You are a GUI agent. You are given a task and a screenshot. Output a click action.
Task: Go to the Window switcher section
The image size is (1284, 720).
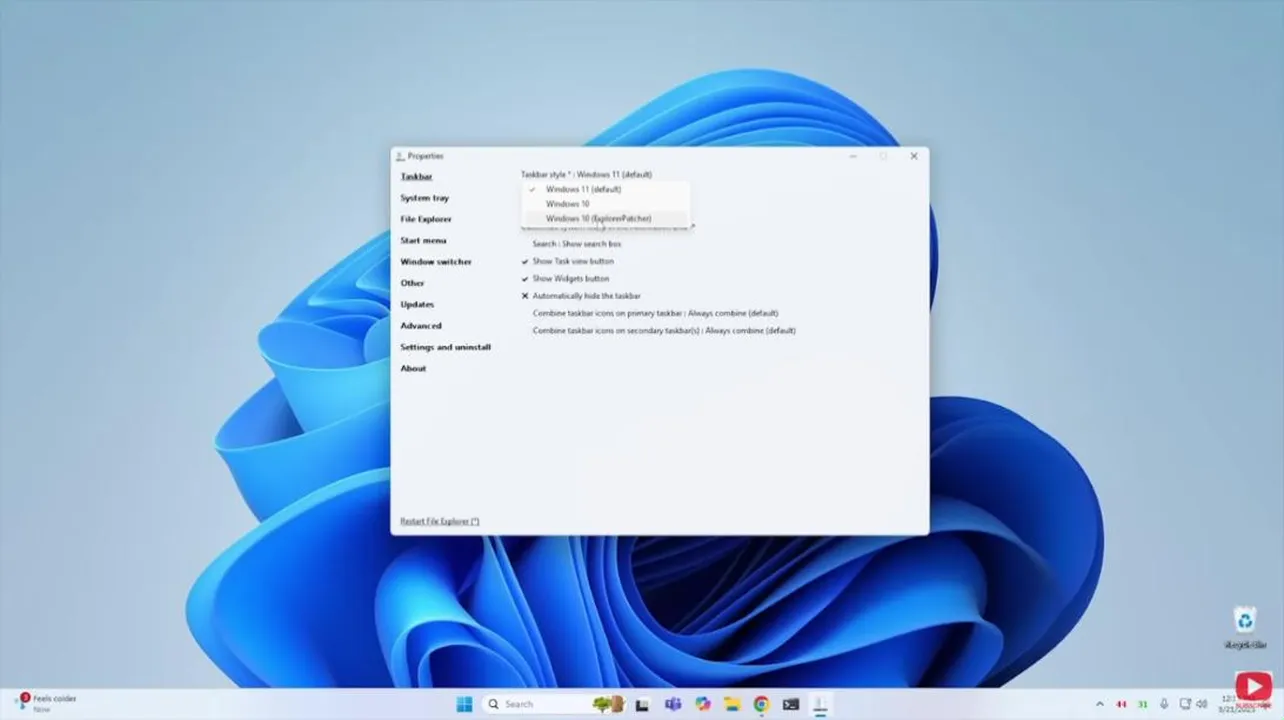[436, 262]
